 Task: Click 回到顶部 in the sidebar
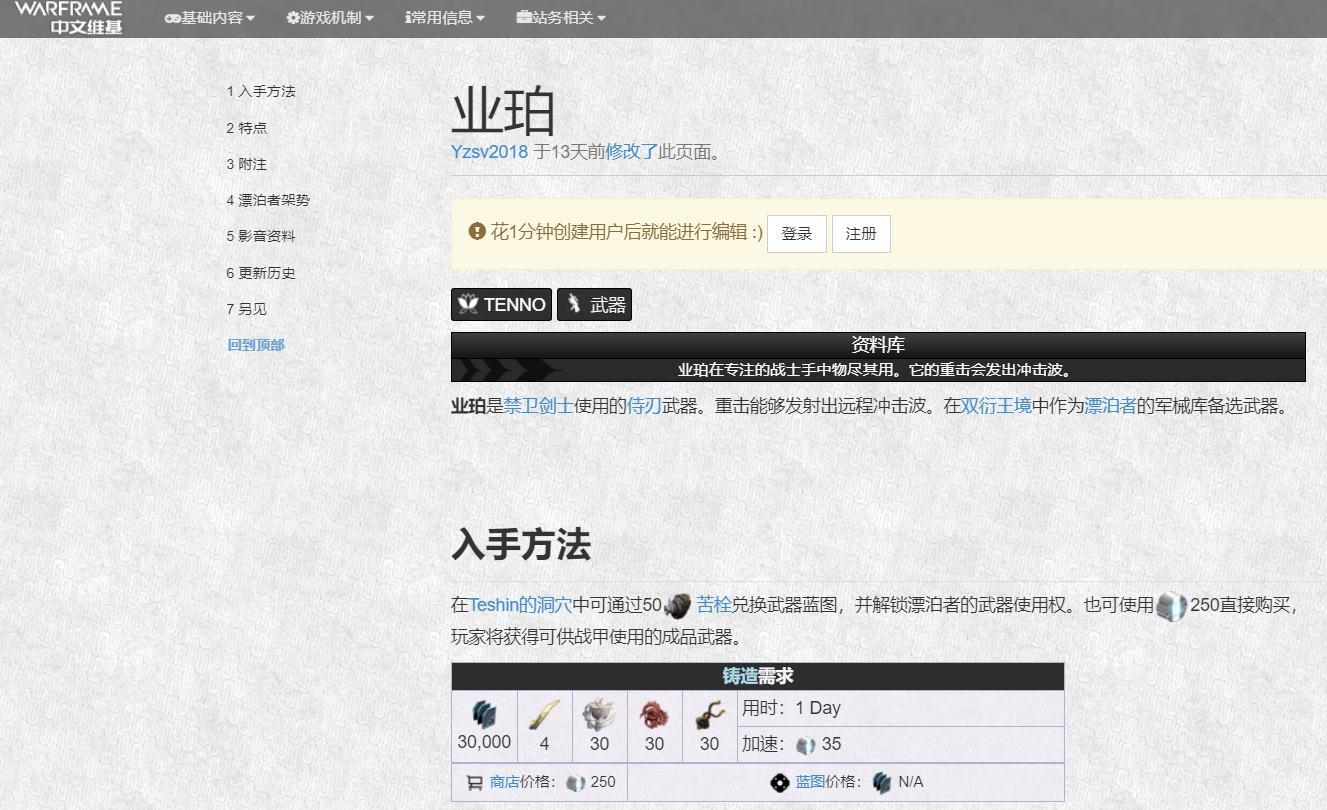coord(254,344)
